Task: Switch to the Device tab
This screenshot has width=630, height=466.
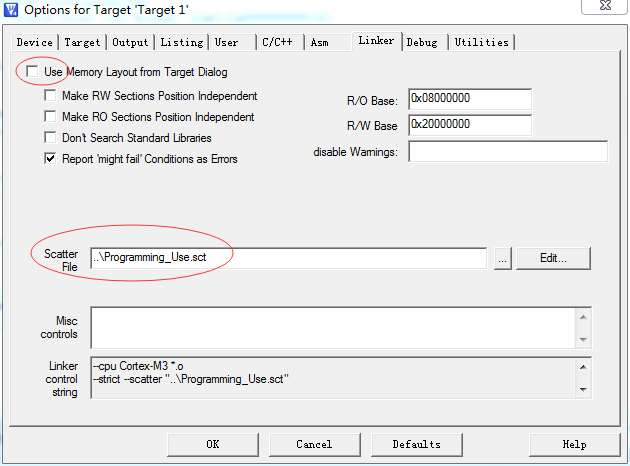Action: point(35,42)
